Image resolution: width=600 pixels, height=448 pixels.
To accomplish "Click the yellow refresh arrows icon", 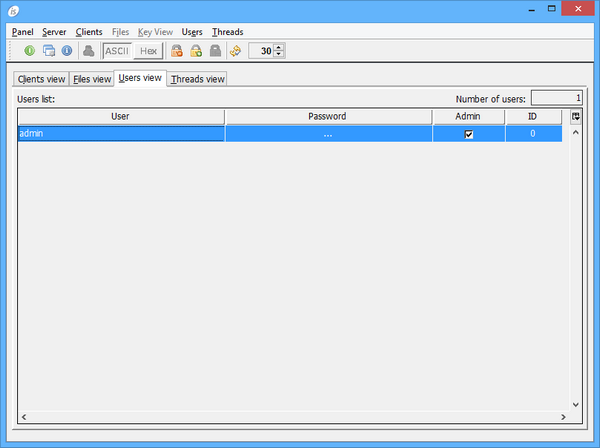I will [235, 51].
